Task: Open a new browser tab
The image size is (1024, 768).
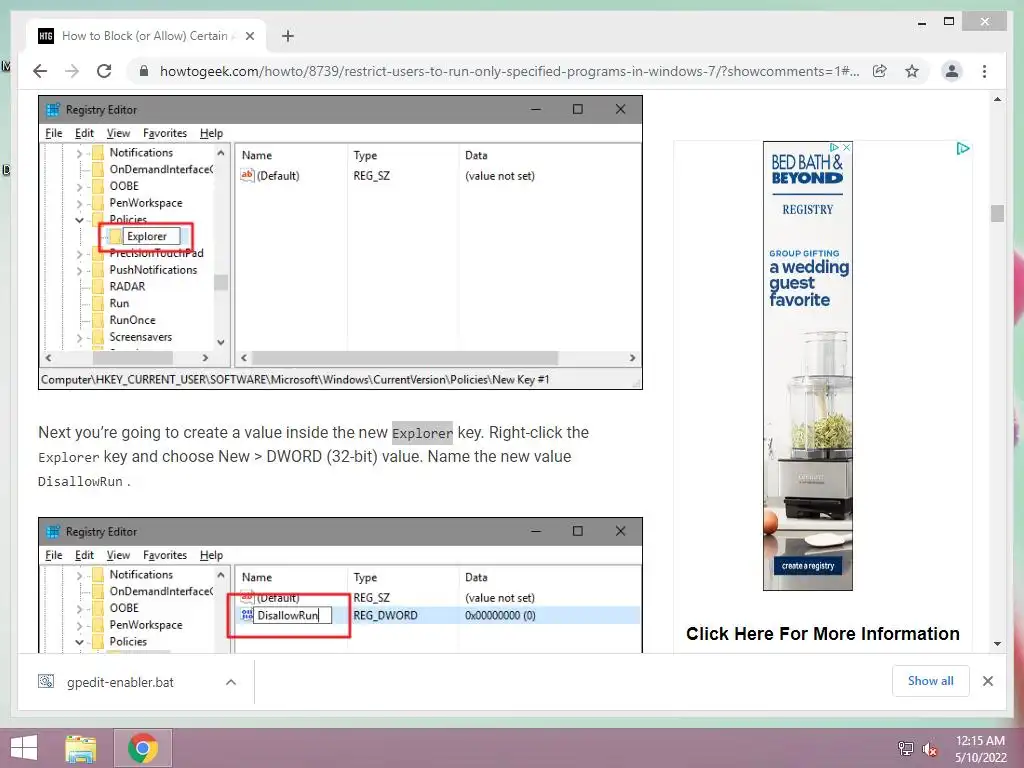Action: (287, 36)
